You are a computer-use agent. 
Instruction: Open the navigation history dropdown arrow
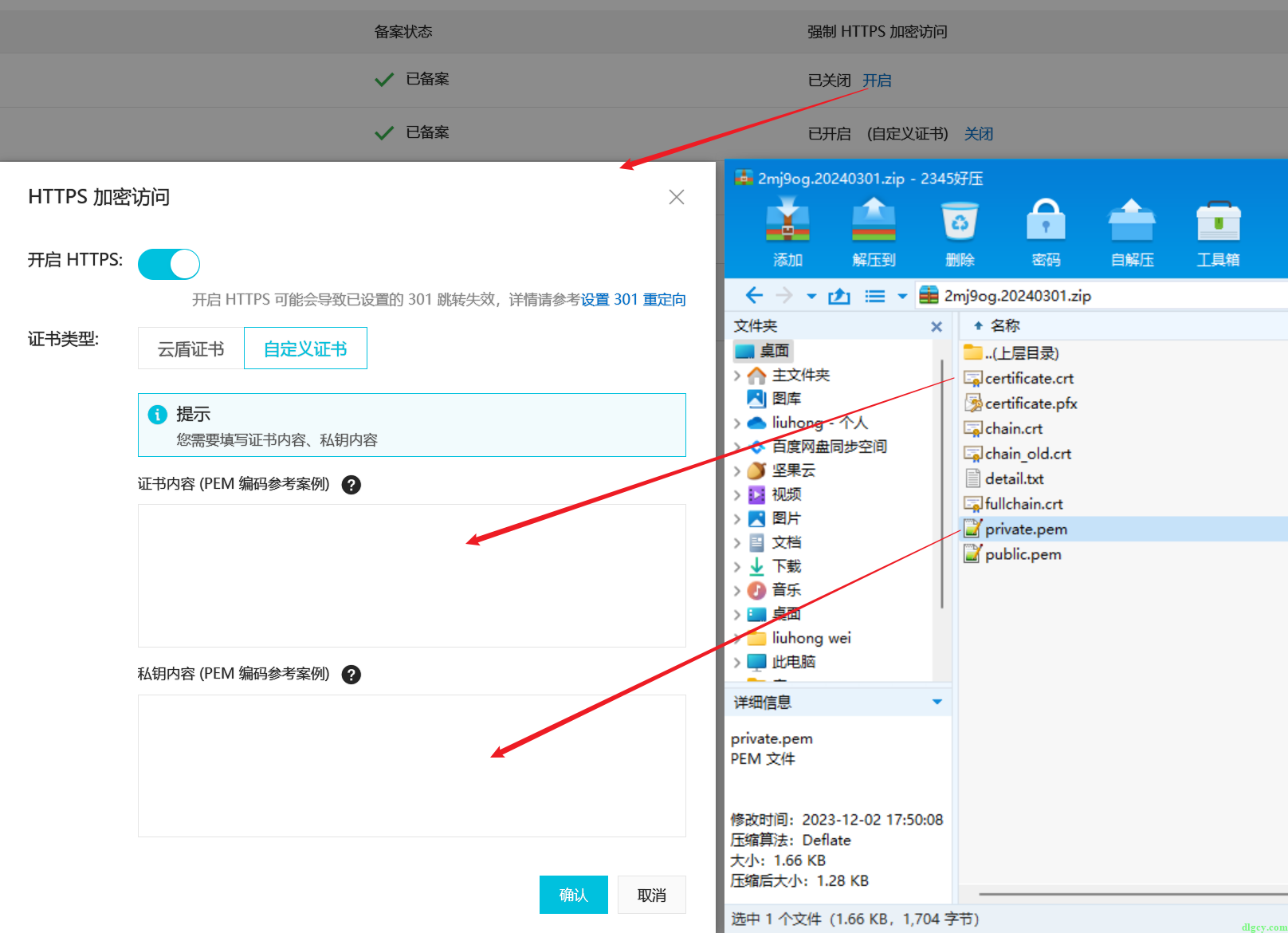tap(811, 297)
